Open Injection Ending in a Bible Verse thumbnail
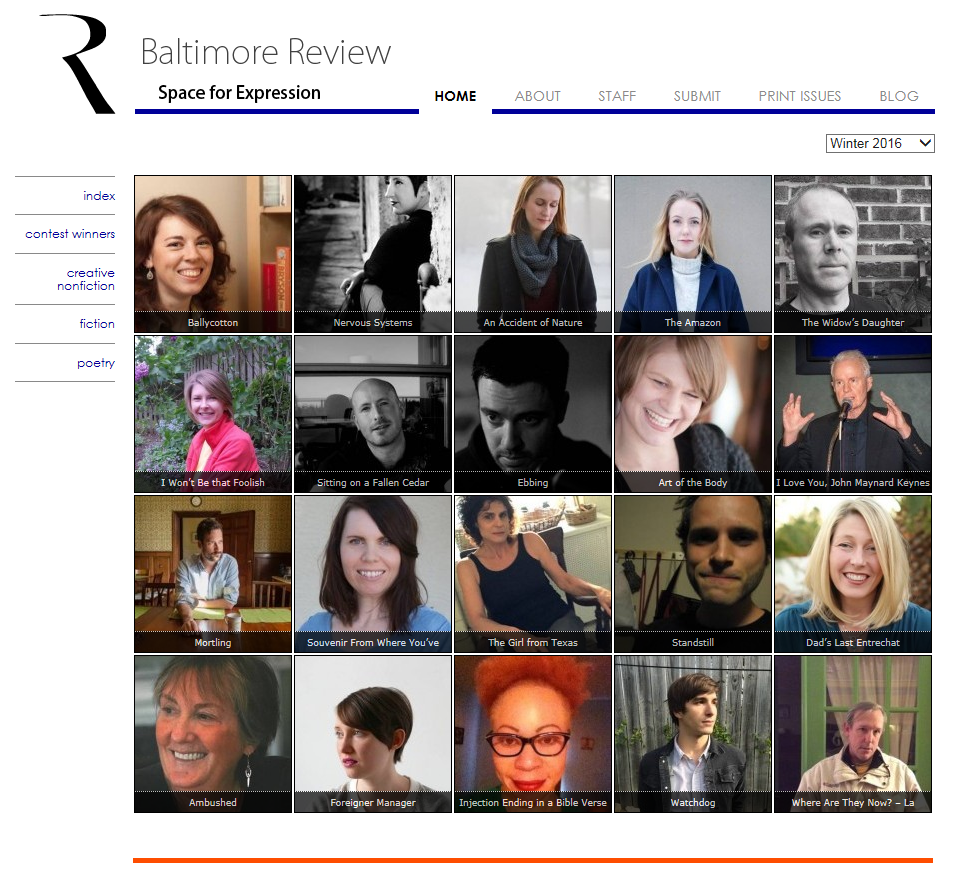 (533, 734)
